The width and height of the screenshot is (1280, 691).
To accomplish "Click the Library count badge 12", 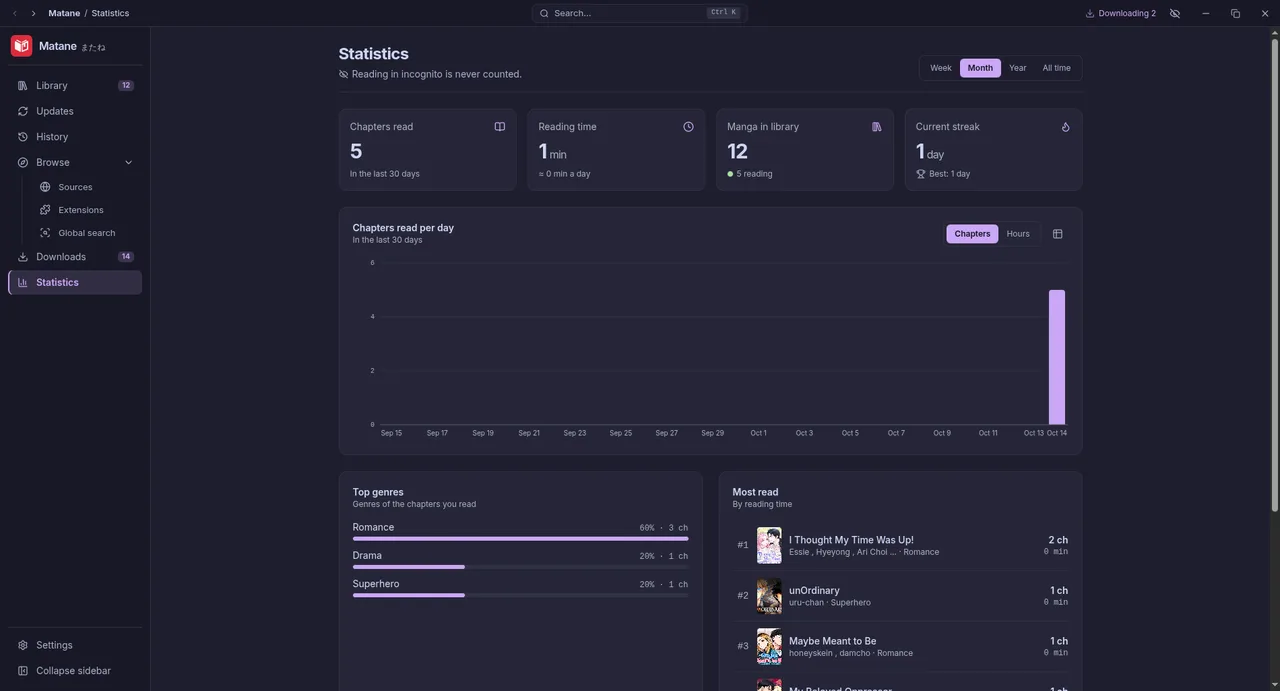I will pyautogui.click(x=126, y=86).
